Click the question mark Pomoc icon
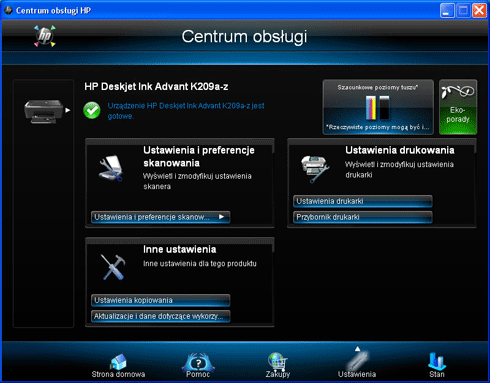This screenshot has width=490, height=383. tap(198, 362)
